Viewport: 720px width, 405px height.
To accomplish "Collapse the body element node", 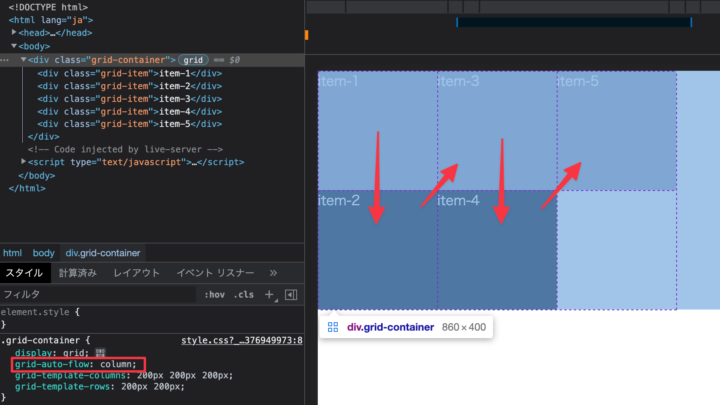I will (14, 46).
